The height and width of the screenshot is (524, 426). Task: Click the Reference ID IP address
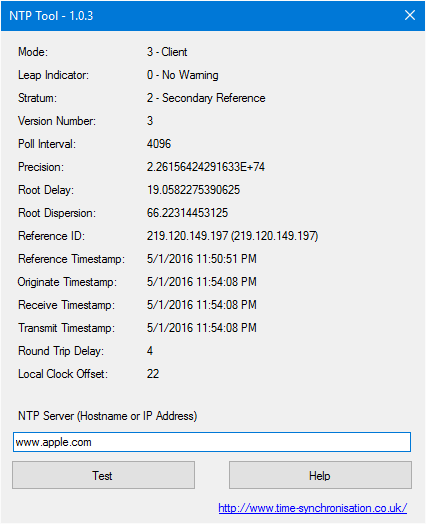click(x=232, y=236)
